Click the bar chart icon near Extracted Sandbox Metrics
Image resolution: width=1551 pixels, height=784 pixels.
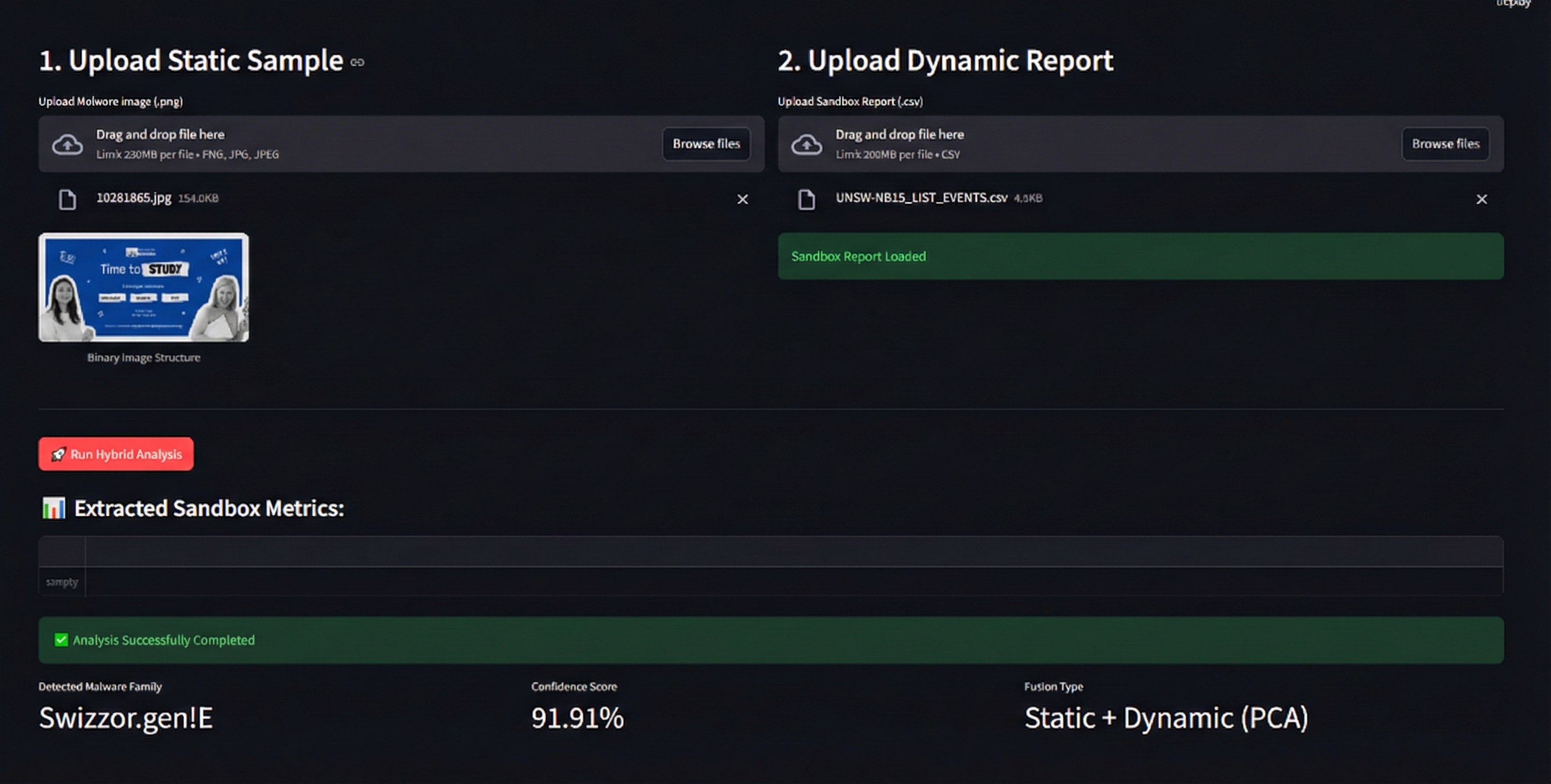pyautogui.click(x=54, y=508)
